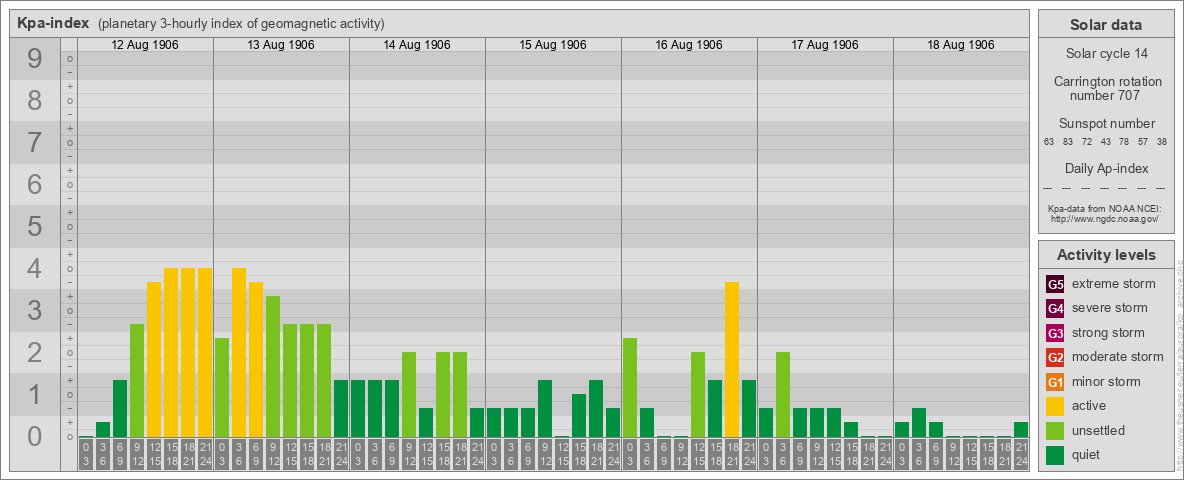Click sunspot number value 83

click(1068, 143)
